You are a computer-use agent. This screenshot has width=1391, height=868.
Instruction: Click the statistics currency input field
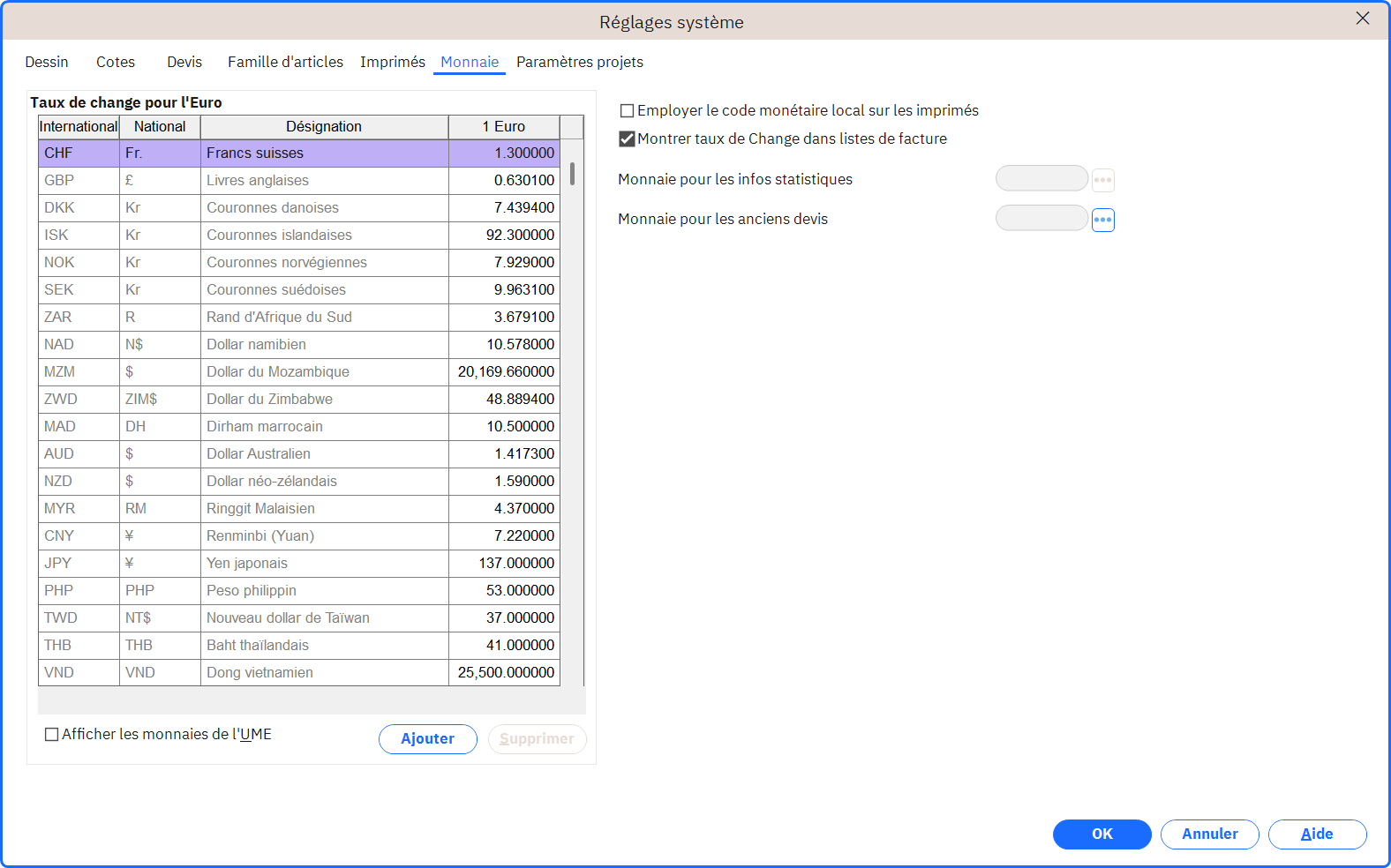click(x=1041, y=178)
